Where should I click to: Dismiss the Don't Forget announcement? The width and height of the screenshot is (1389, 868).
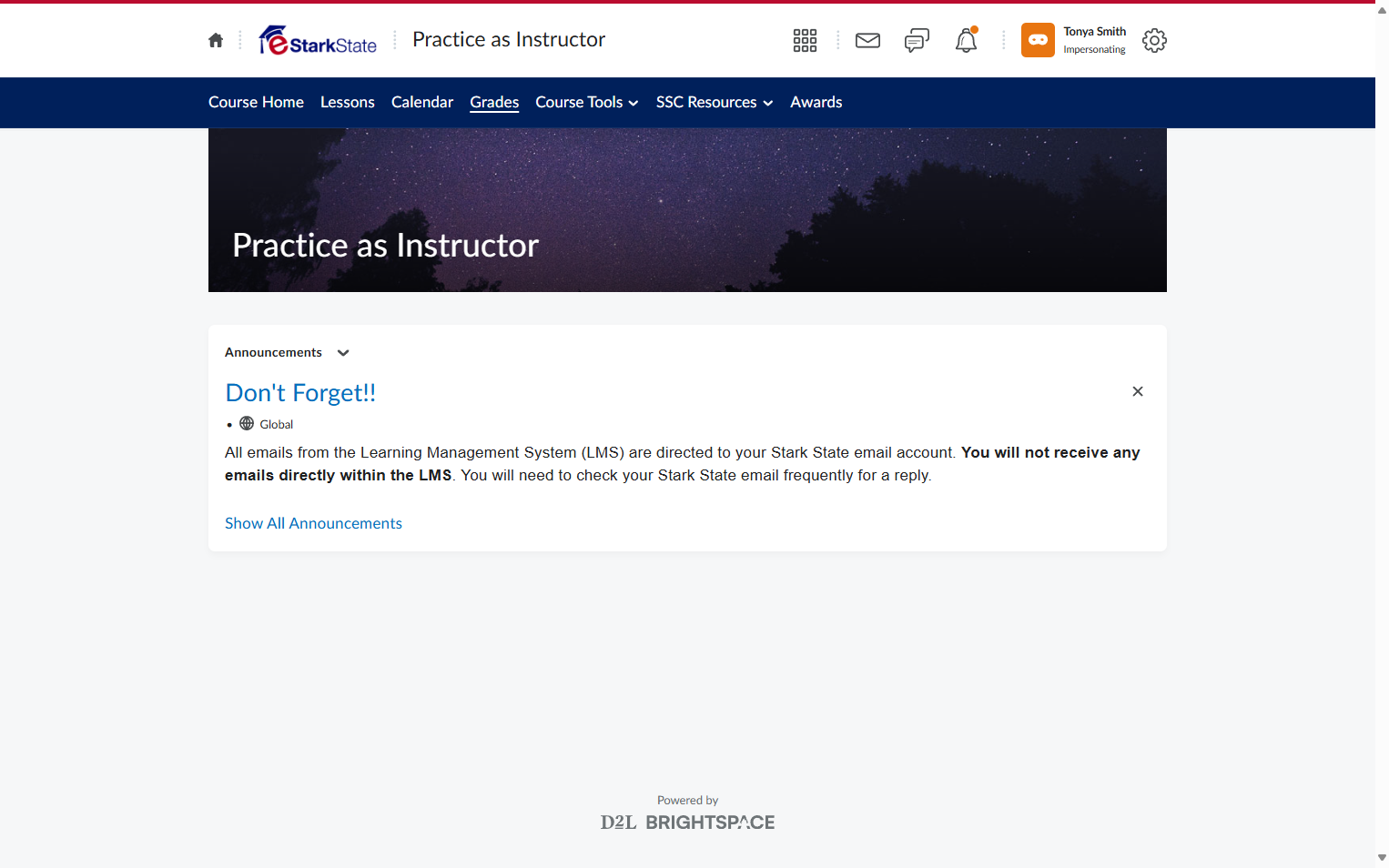1138,391
